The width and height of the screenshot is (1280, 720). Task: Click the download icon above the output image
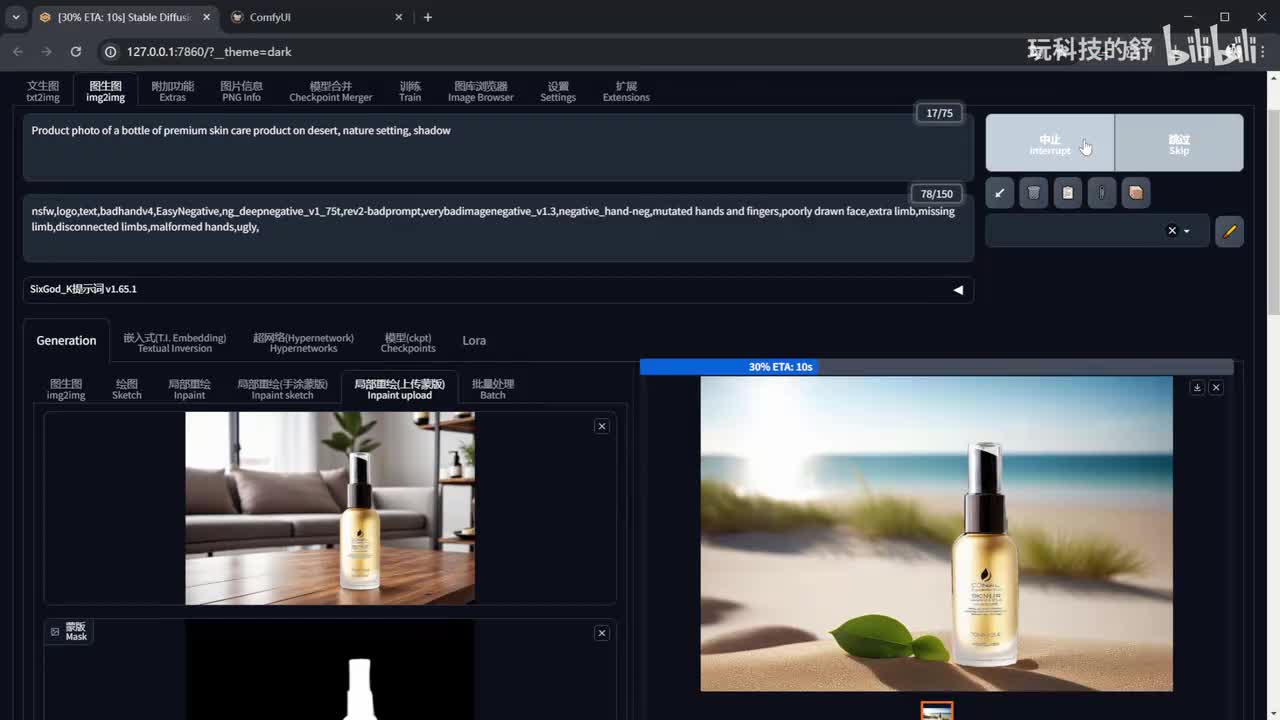[x=1197, y=387]
